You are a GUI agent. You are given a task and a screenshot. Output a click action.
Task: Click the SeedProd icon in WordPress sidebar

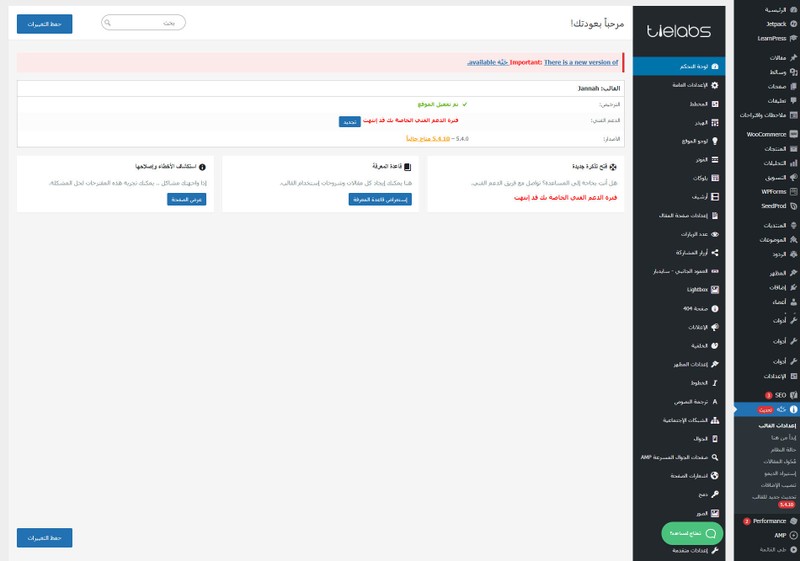(793, 206)
